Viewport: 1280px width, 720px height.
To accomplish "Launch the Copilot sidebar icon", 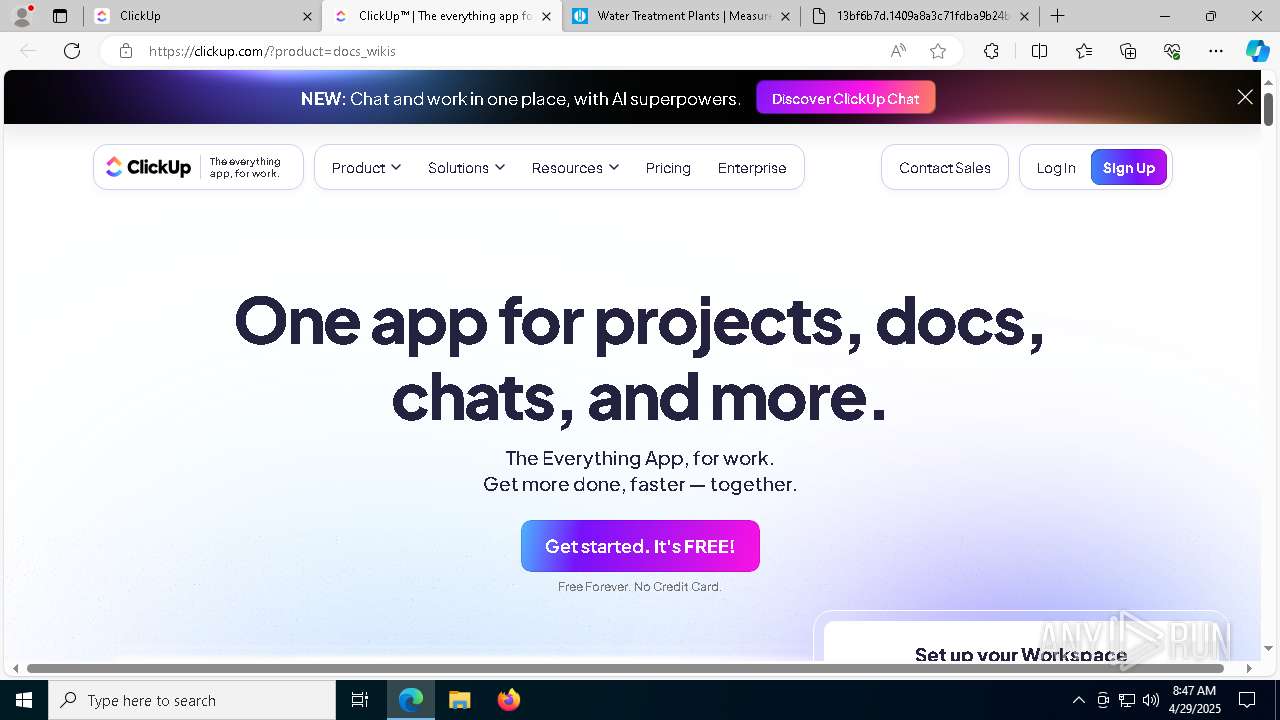I will (1257, 51).
